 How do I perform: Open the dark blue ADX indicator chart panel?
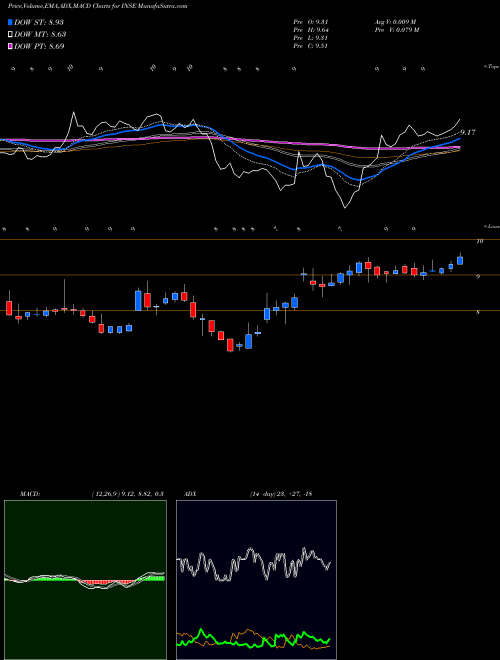pyautogui.click(x=256, y=580)
